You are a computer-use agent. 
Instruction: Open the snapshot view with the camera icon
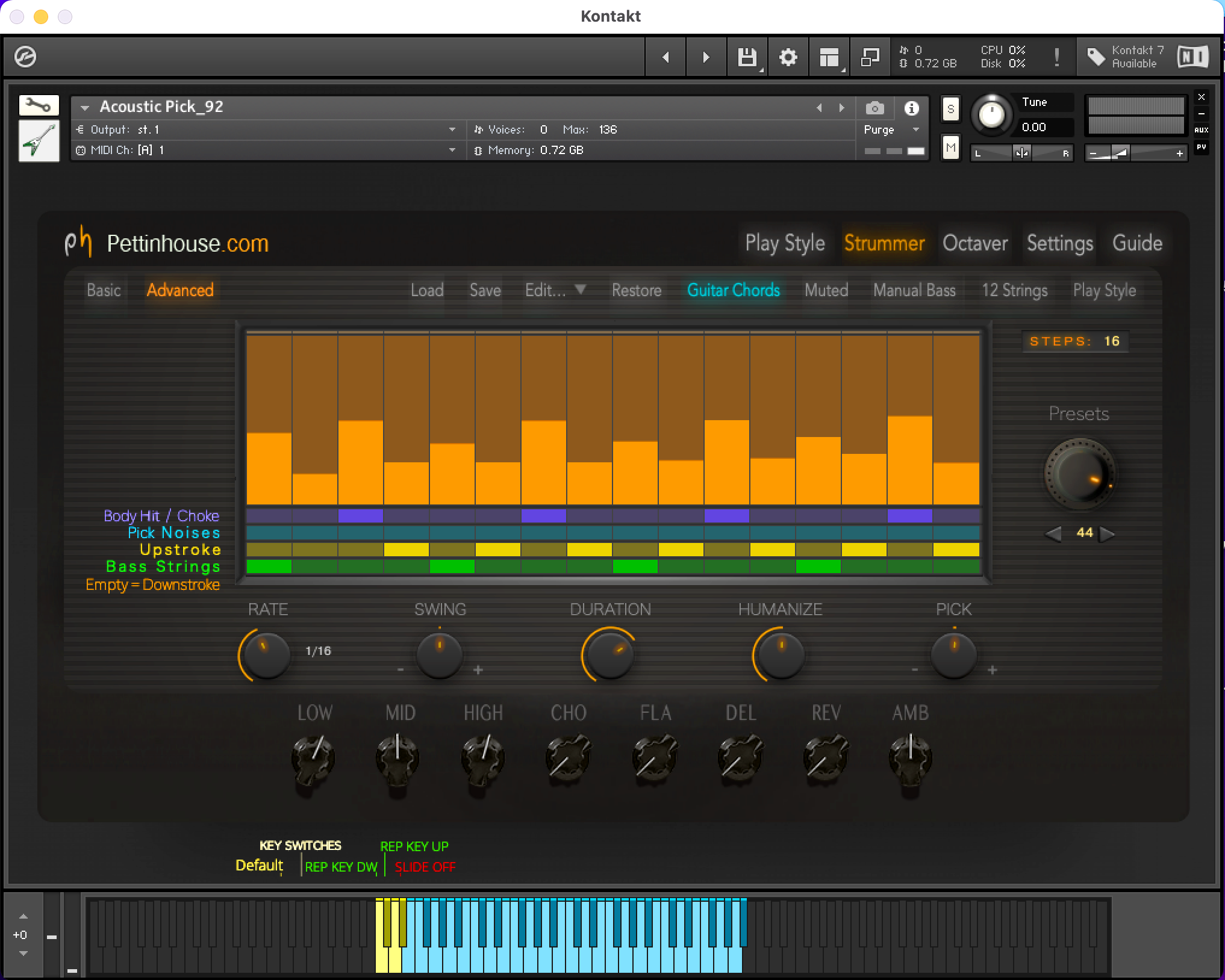point(875,108)
